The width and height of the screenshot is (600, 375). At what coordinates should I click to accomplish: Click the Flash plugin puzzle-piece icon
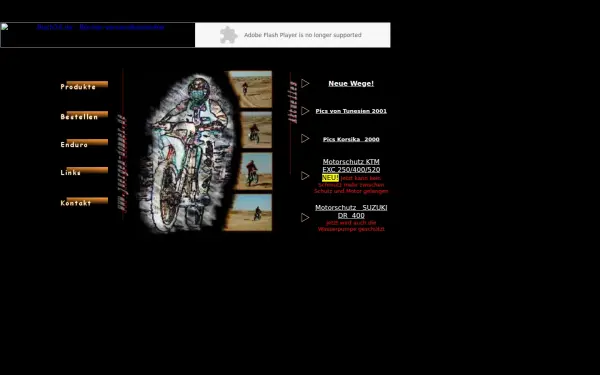click(228, 35)
